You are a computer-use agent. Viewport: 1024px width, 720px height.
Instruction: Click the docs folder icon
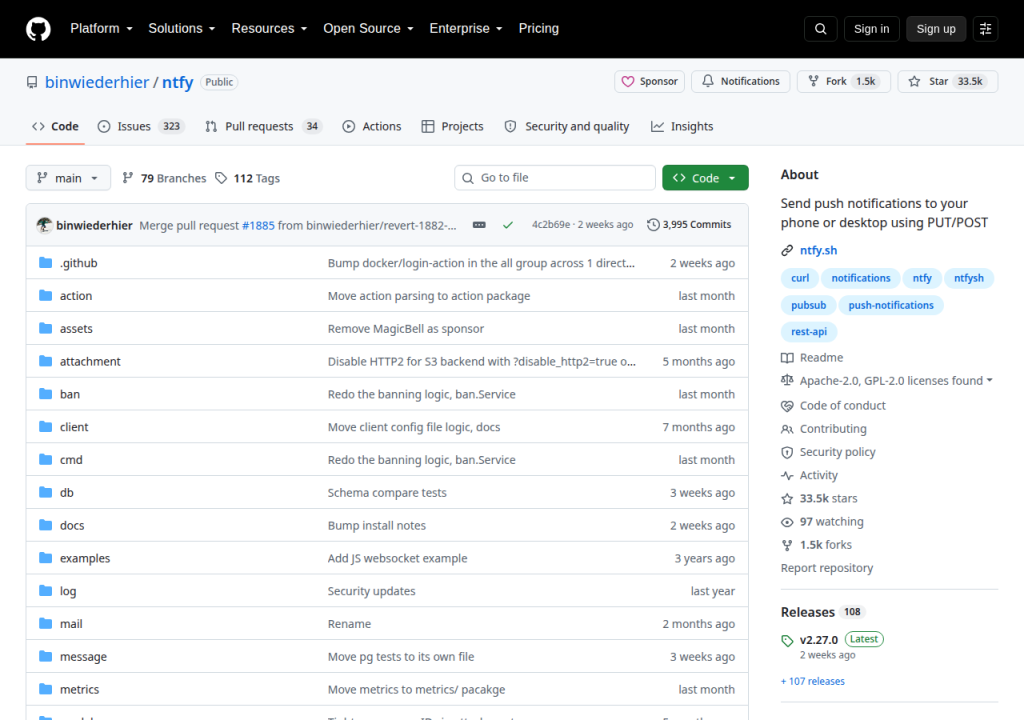(45, 525)
